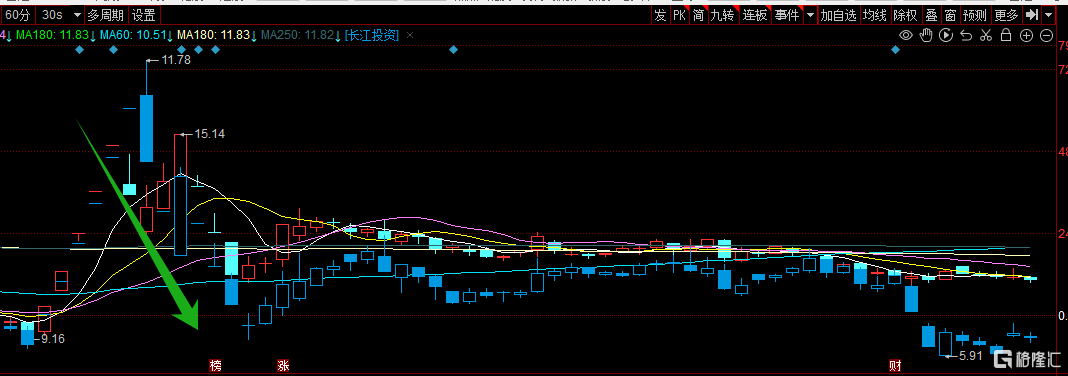
Task: Toggle the eye visibility icon
Action: click(906, 35)
